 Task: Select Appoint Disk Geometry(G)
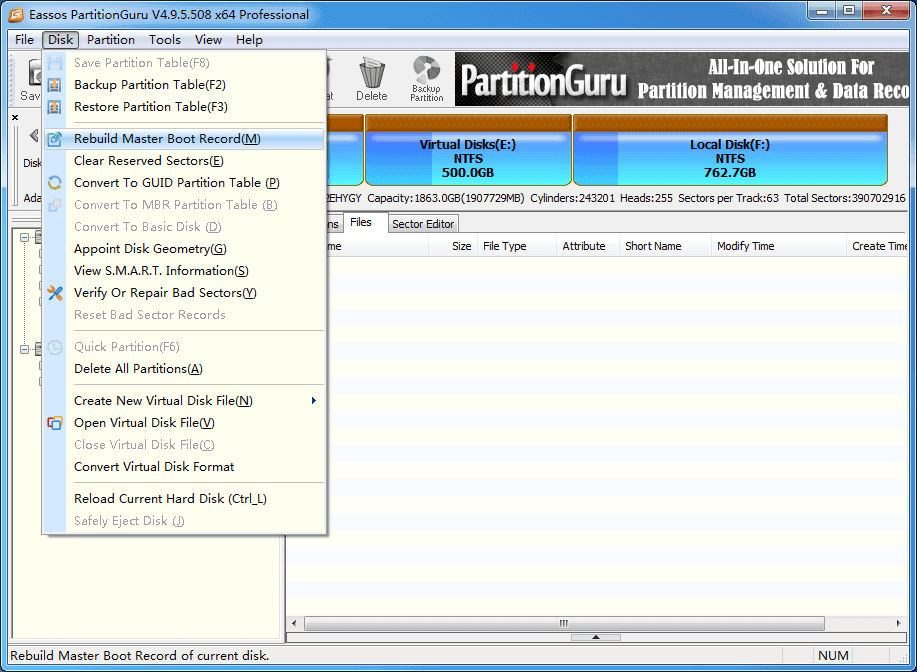point(184,249)
